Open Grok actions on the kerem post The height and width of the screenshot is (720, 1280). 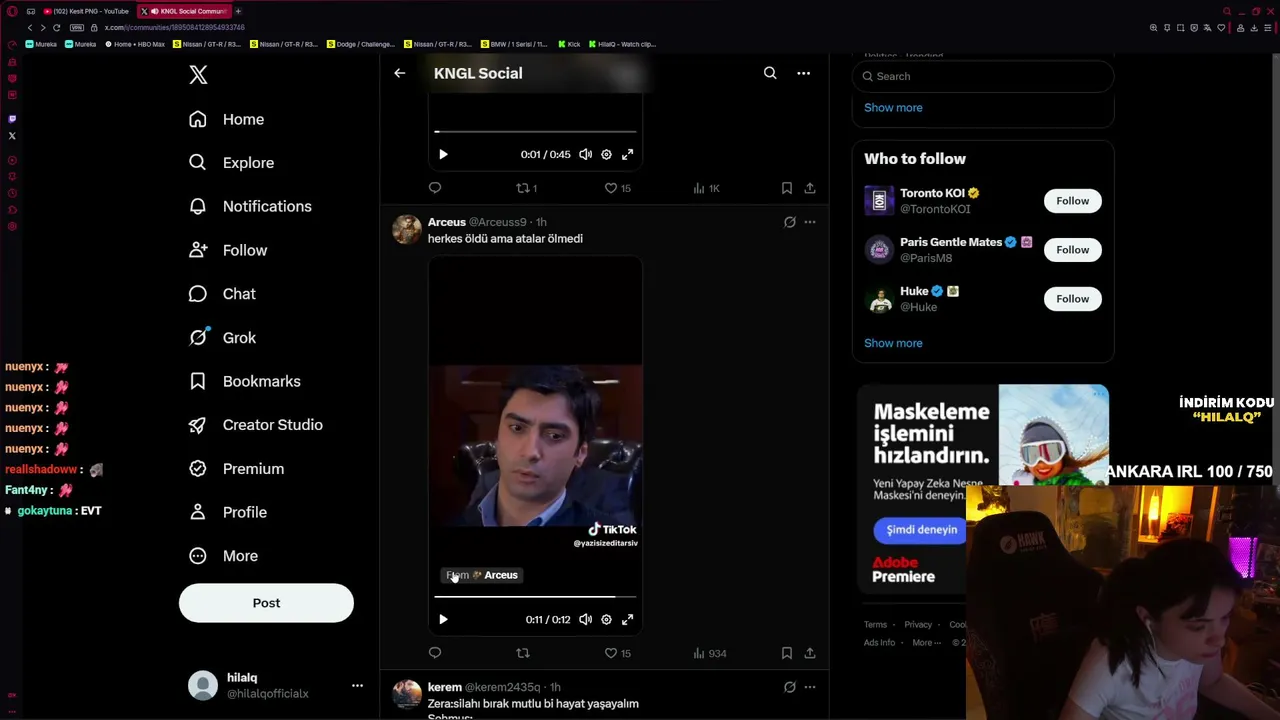click(789, 687)
